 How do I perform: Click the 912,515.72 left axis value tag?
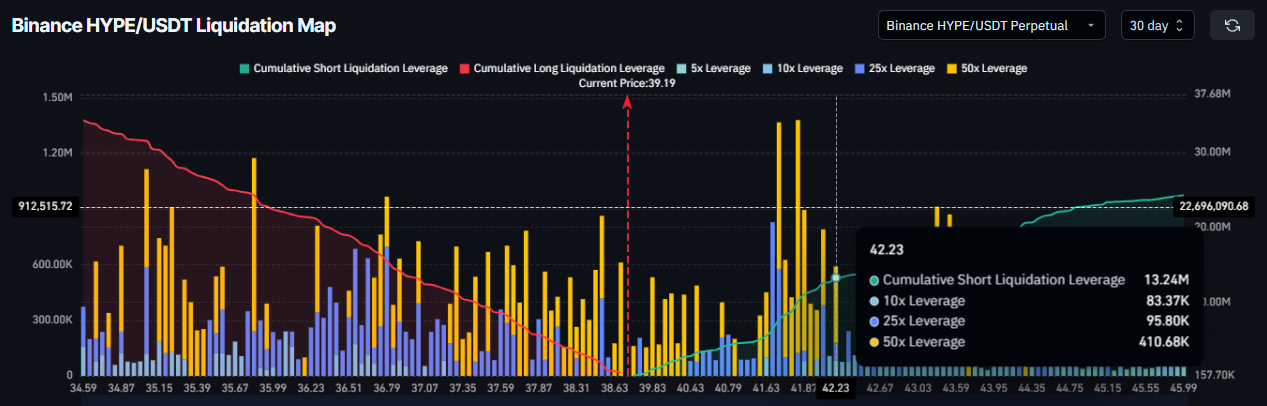[46, 206]
